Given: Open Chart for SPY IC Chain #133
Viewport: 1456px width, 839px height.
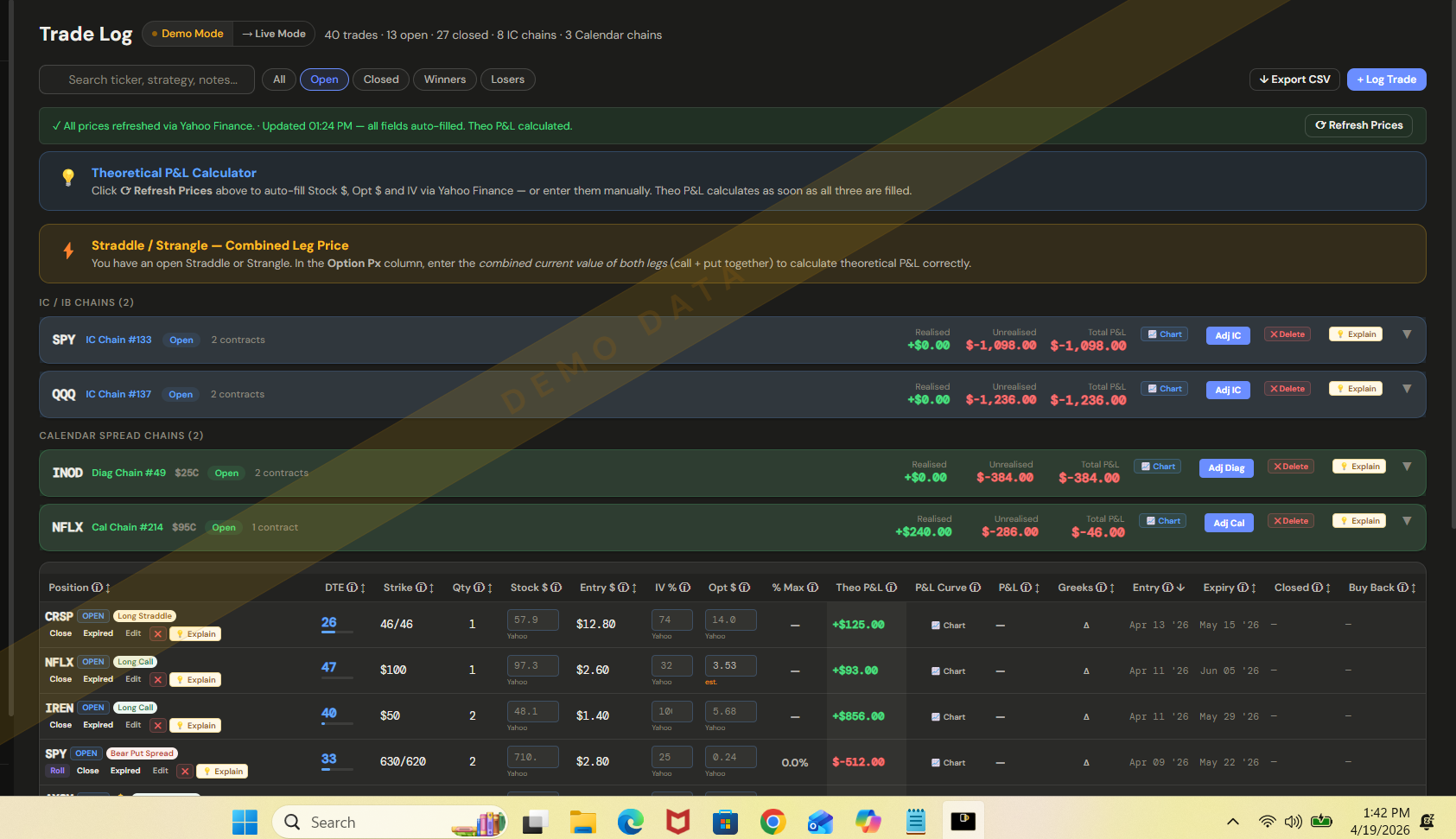Looking at the screenshot, I should [x=1164, y=334].
